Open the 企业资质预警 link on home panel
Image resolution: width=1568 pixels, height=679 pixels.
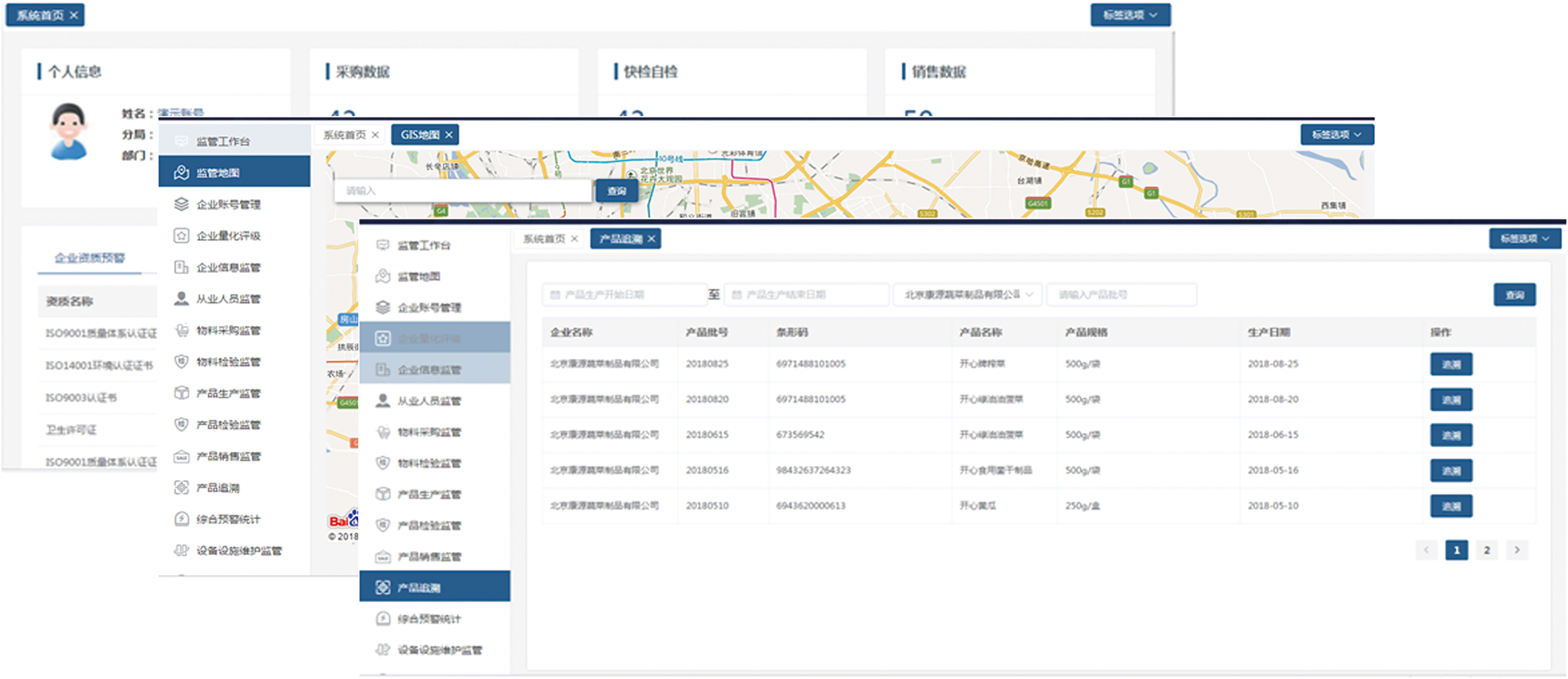(89, 258)
